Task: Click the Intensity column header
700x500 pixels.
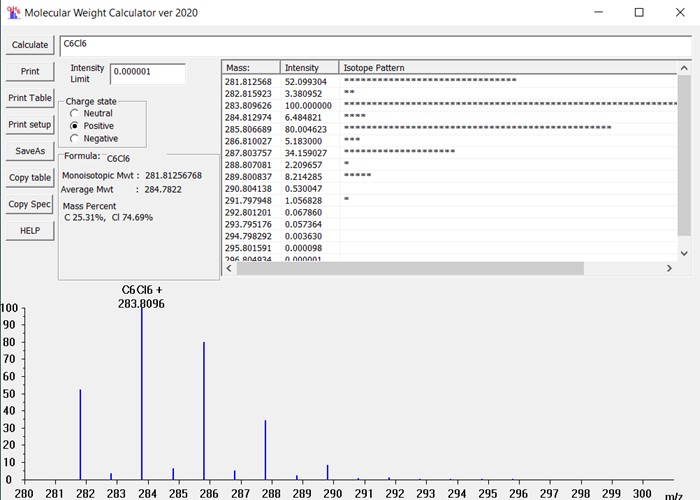Action: pos(309,67)
